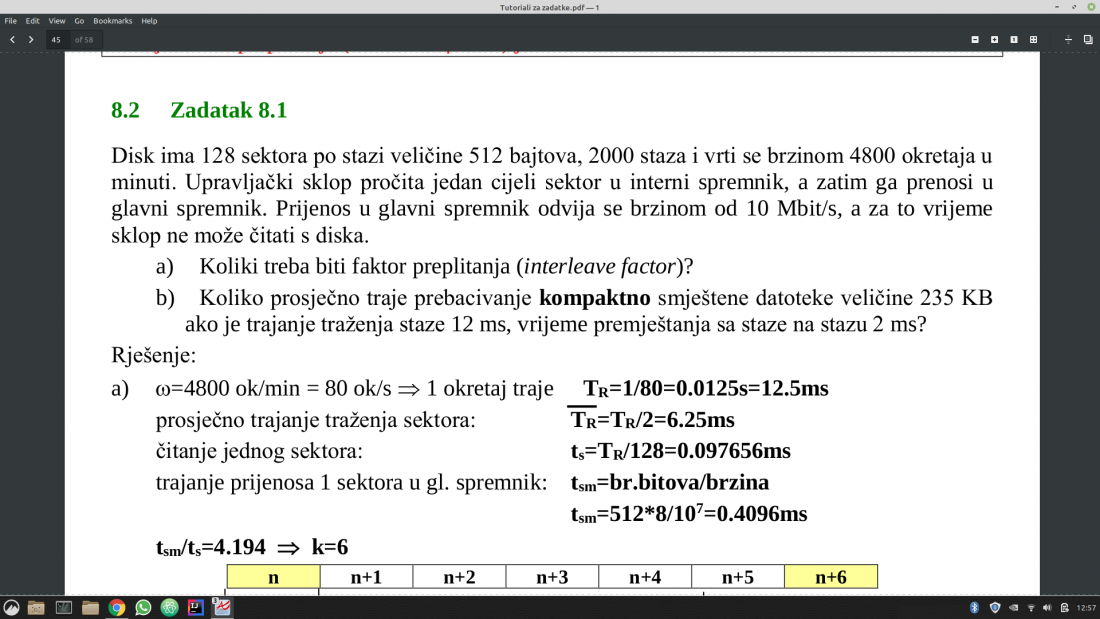1100x619 pixels.
Task: Go to the next page arrow
Action: click(31, 40)
